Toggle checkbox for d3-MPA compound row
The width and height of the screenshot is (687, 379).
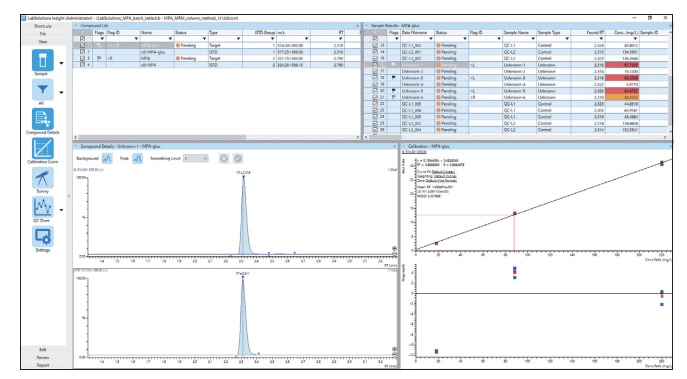click(x=82, y=65)
